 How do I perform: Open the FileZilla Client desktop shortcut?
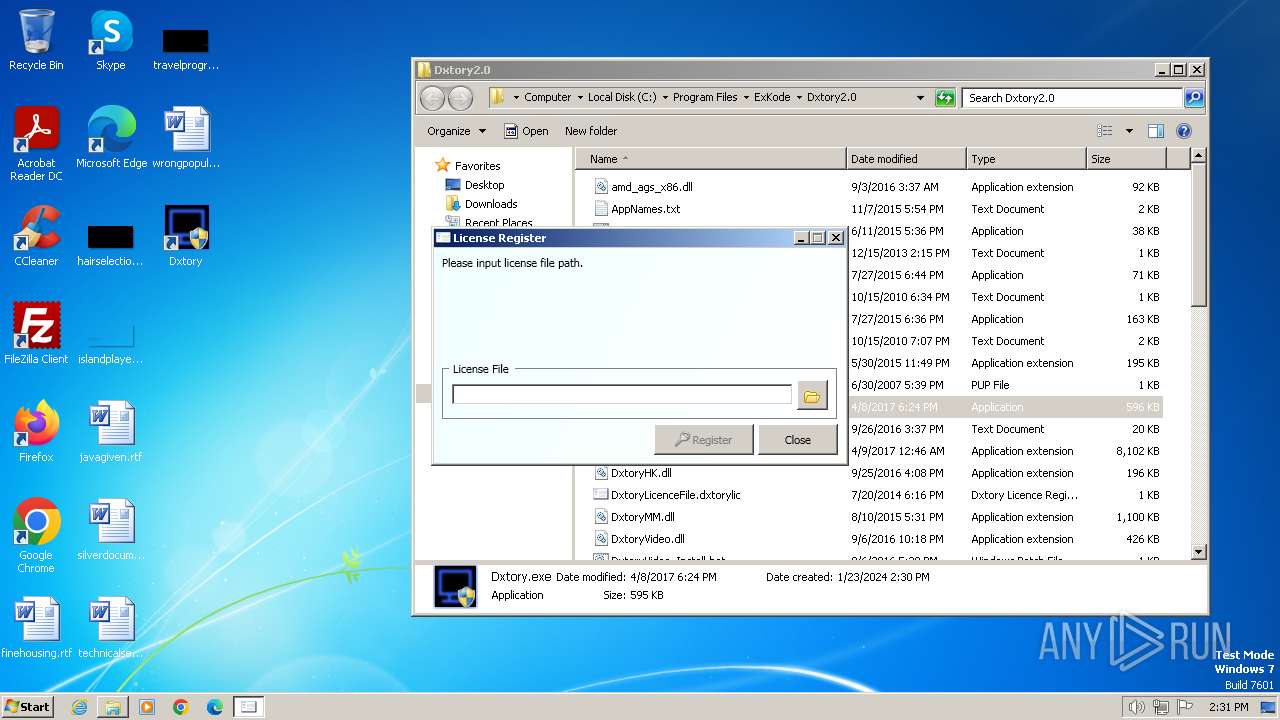pyautogui.click(x=36, y=334)
